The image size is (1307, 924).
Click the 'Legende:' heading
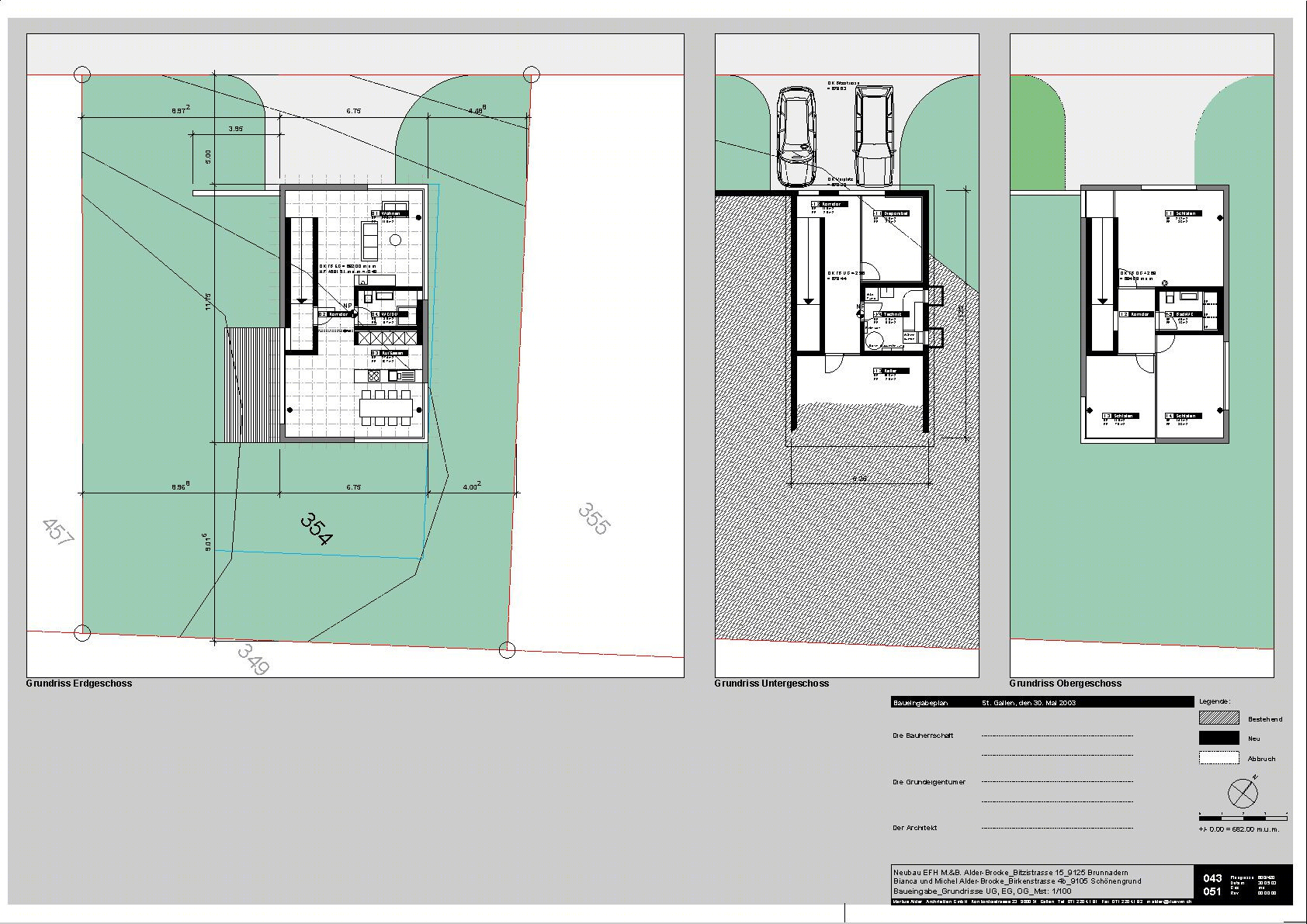pos(1215,701)
